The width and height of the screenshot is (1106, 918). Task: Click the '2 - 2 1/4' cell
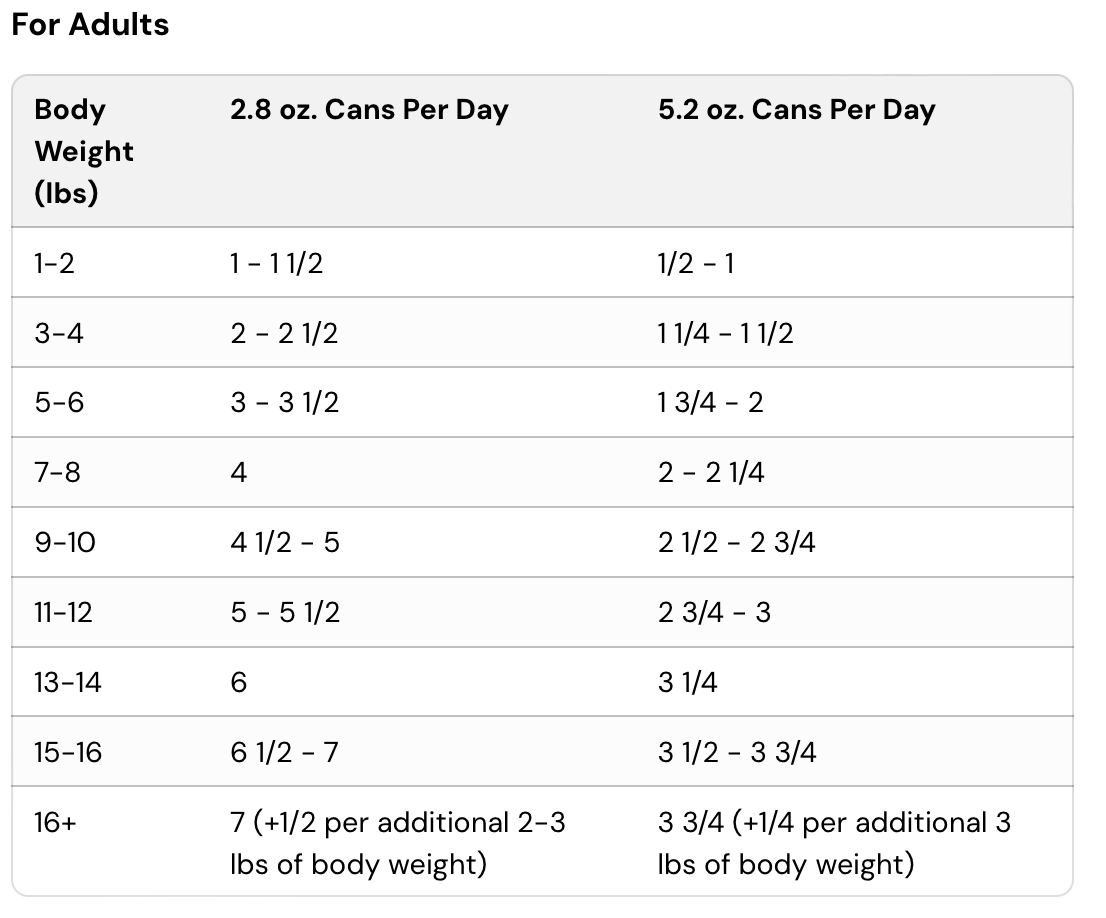click(711, 472)
